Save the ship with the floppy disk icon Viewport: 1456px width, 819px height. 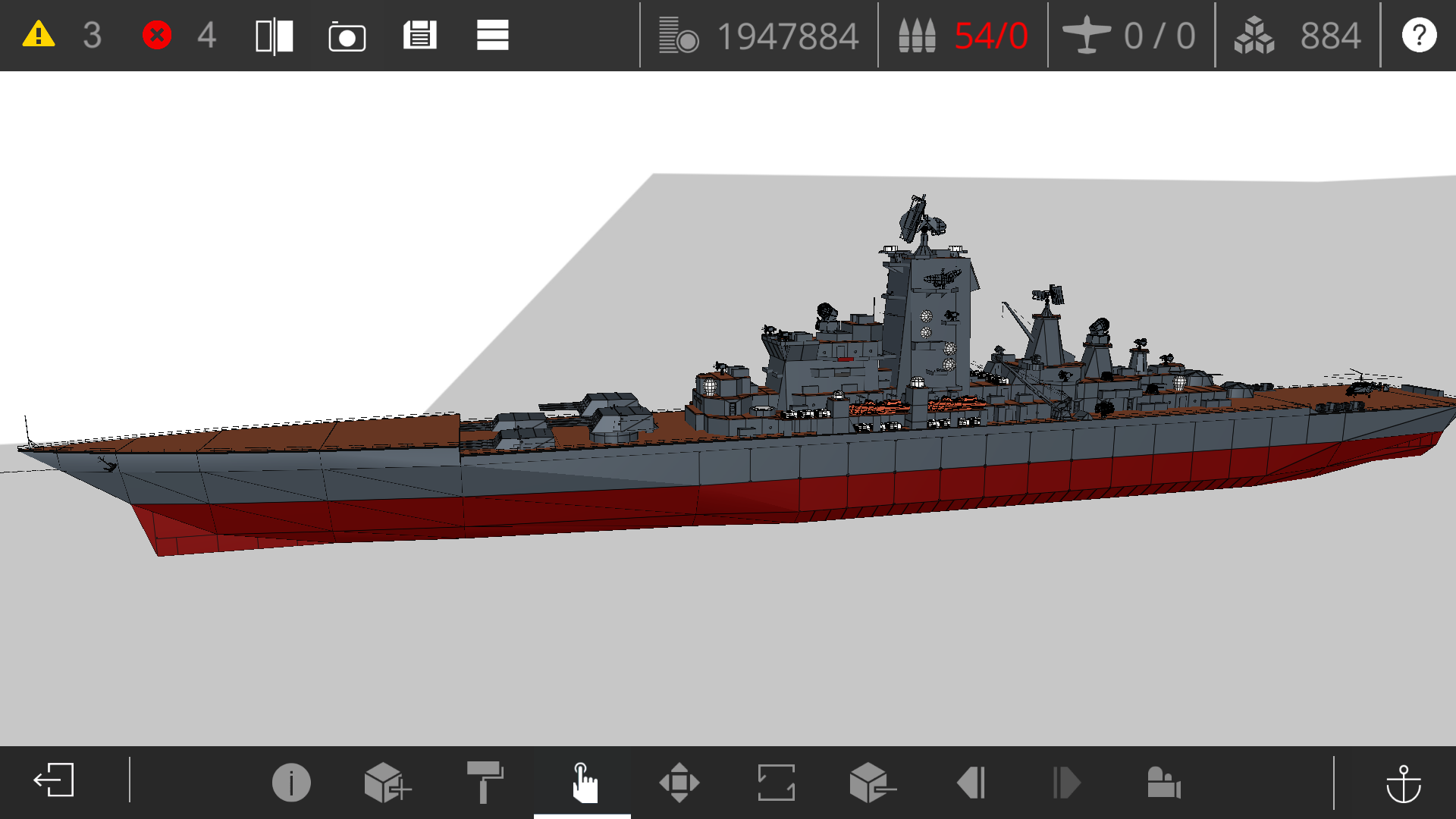point(419,36)
